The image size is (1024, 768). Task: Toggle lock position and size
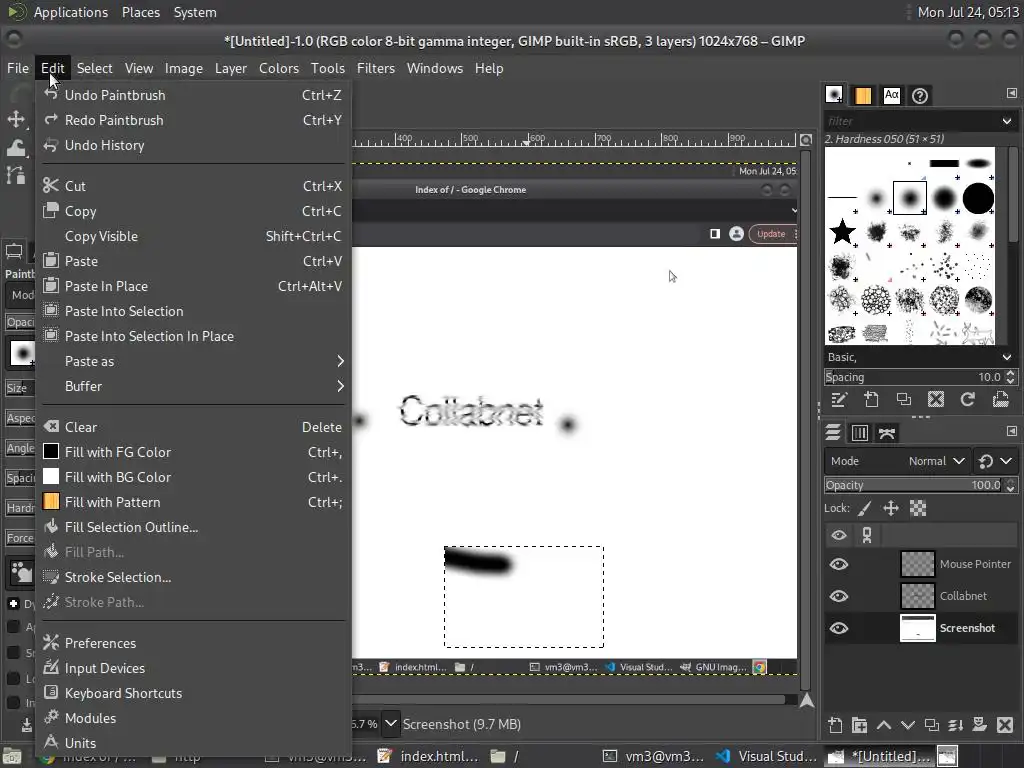tap(891, 508)
